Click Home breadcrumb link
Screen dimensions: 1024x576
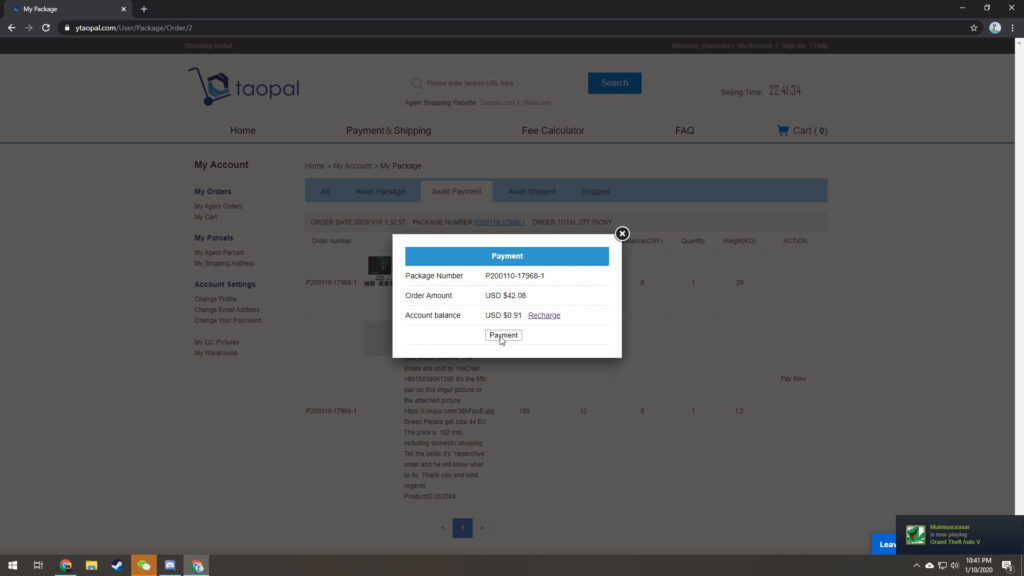(x=314, y=166)
